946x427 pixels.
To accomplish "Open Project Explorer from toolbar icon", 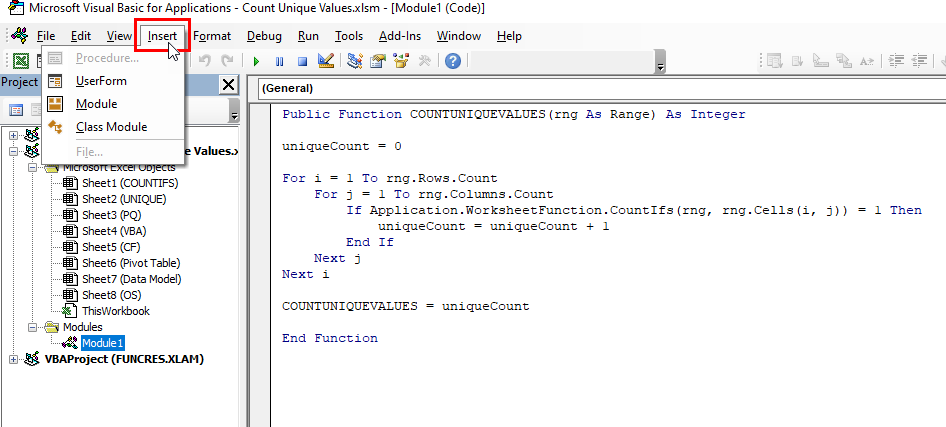I will pos(355,61).
